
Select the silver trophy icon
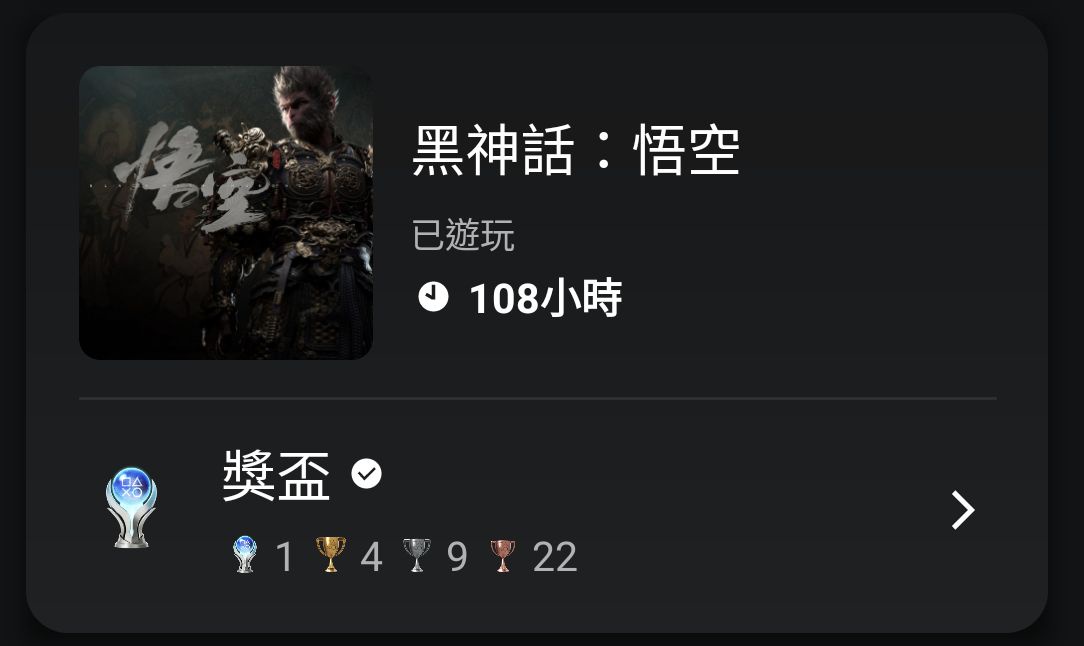417,555
